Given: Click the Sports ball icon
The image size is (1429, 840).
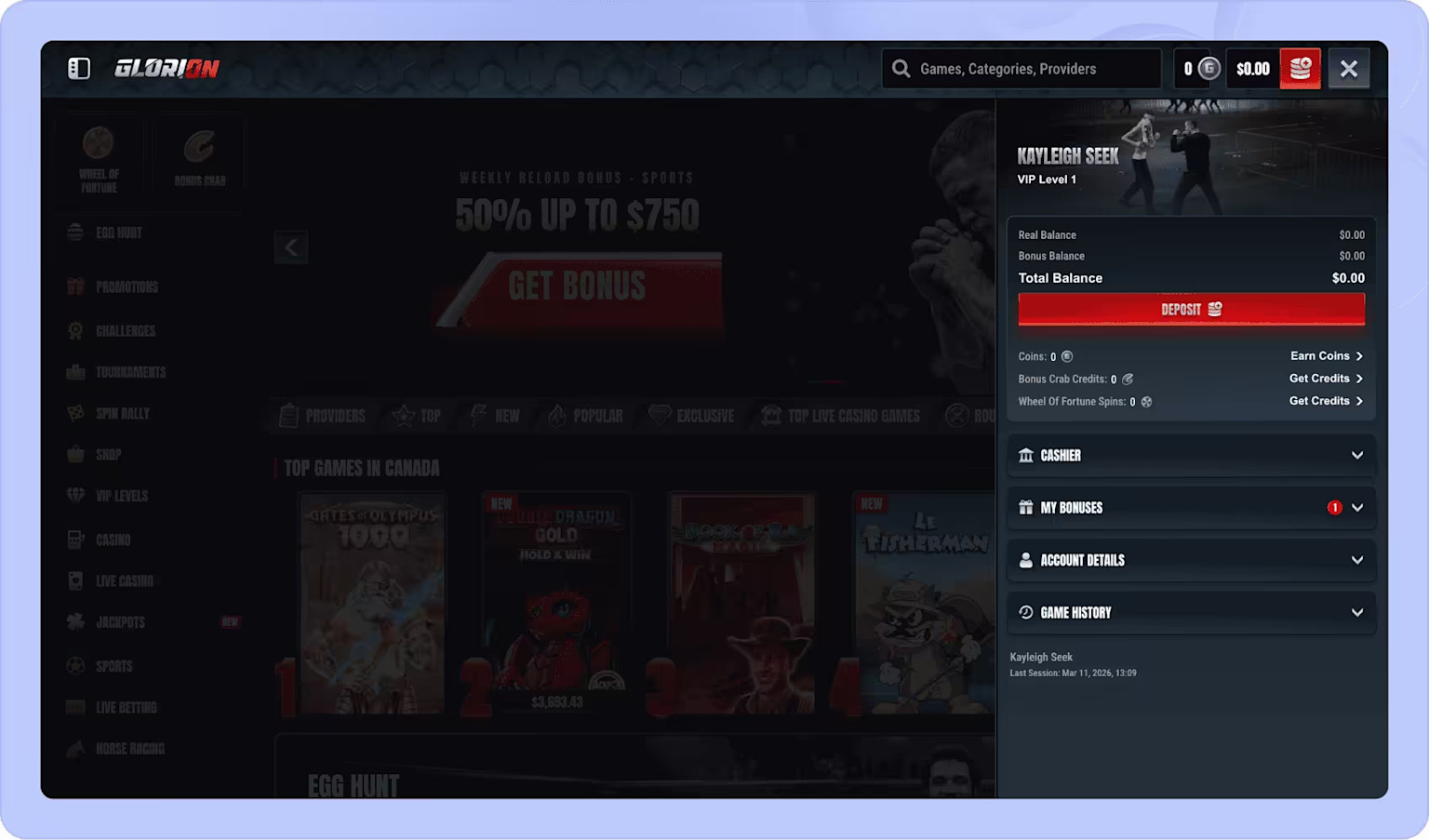Looking at the screenshot, I should [75, 666].
